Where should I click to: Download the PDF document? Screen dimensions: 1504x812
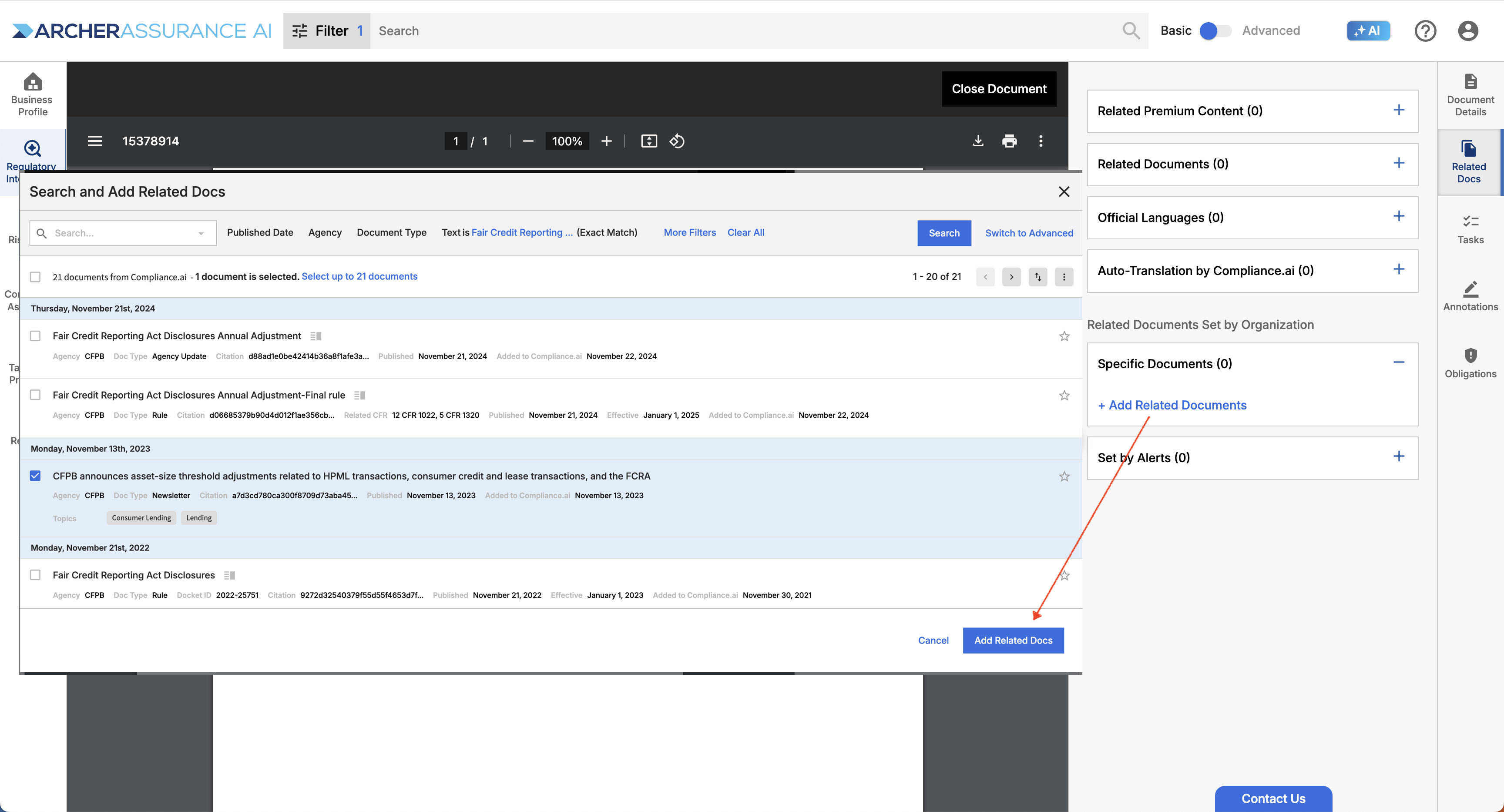tap(978, 141)
